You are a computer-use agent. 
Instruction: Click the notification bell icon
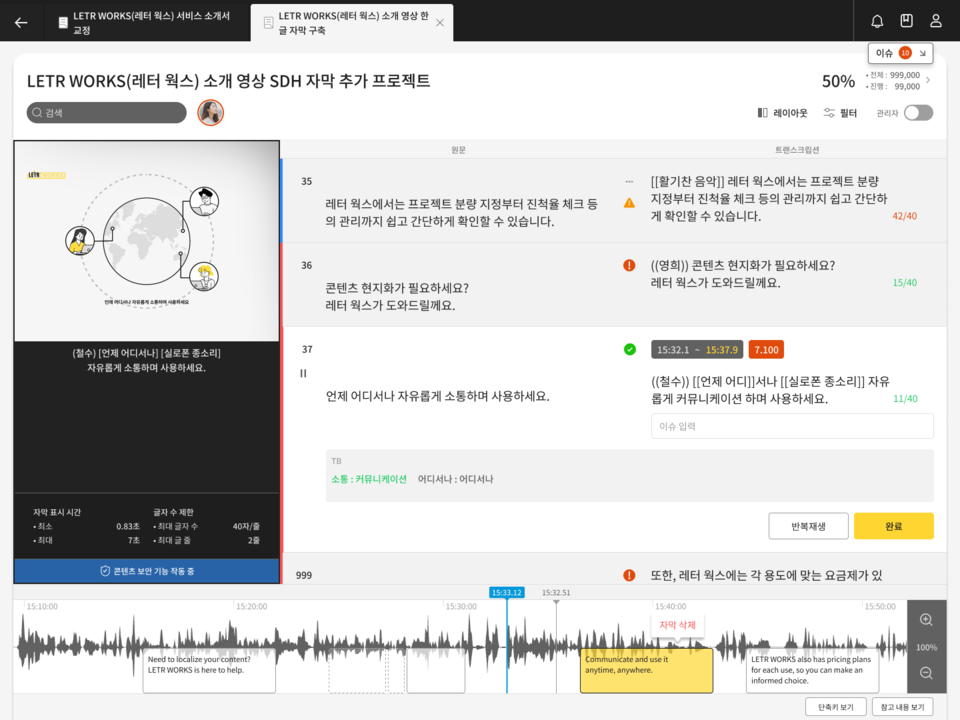point(875,19)
